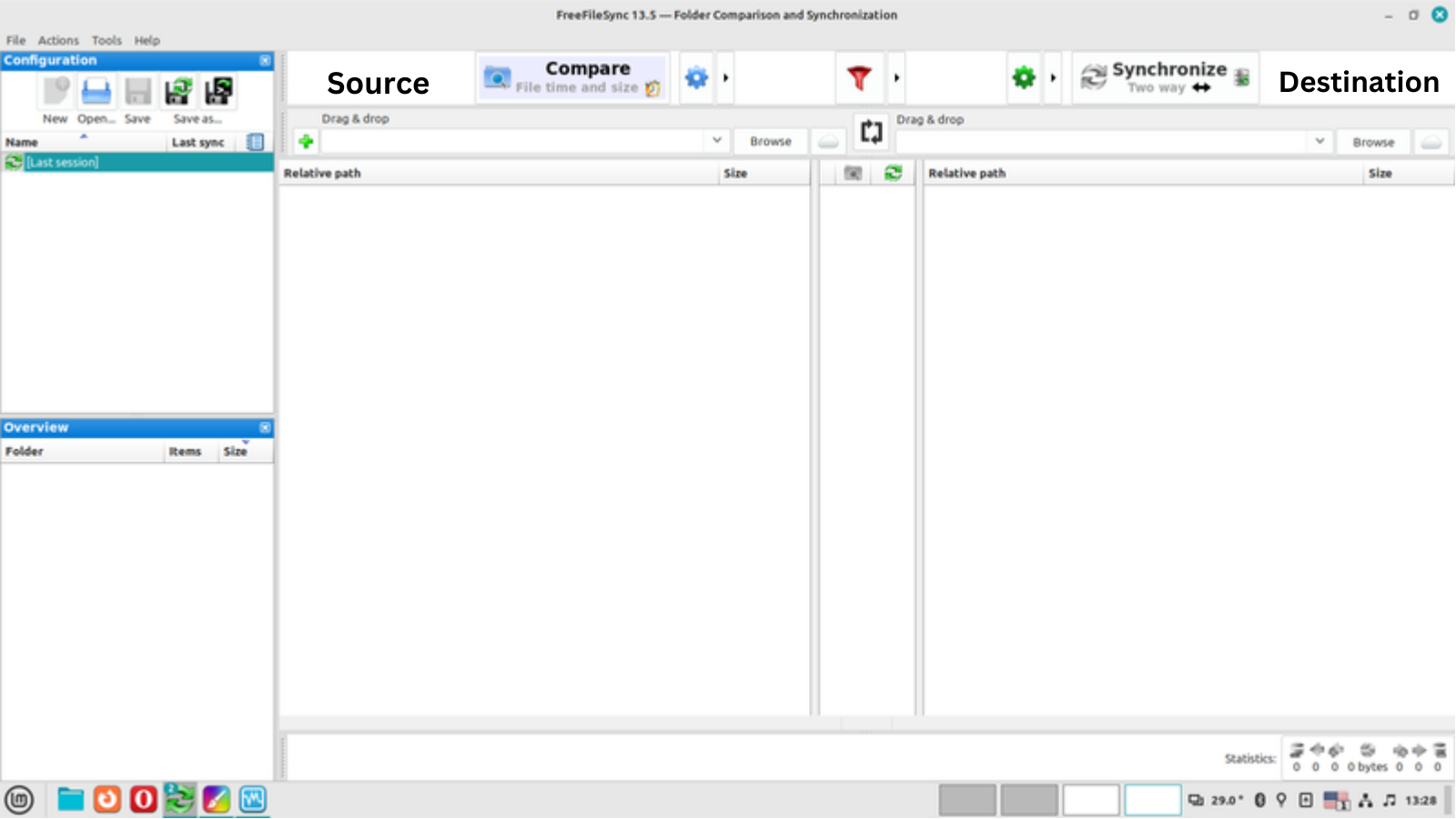Click the source folder path field
This screenshot has width=1456, height=819.
click(x=513, y=141)
